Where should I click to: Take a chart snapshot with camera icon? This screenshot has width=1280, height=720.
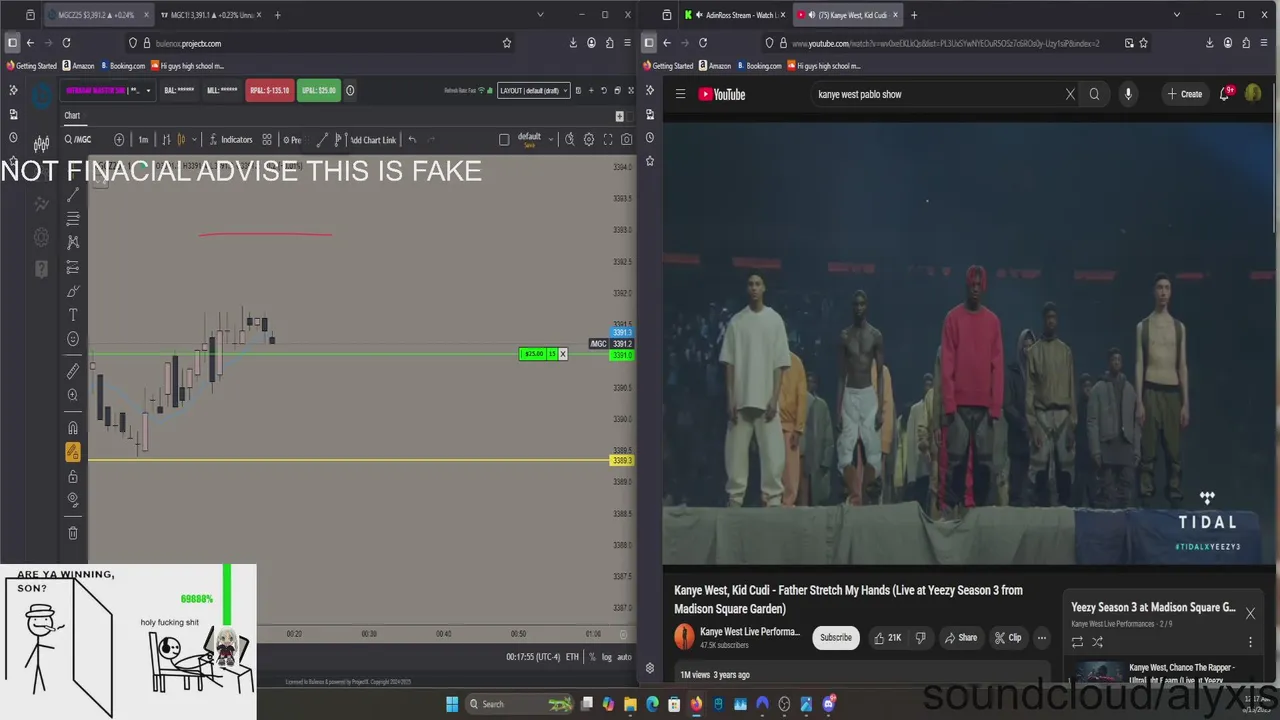pyautogui.click(x=627, y=140)
